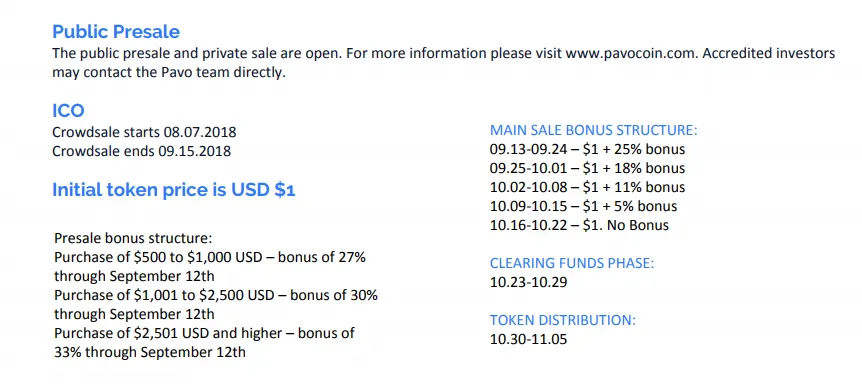Click the Public Presale heading
The height and width of the screenshot is (386, 862).
[x=116, y=31]
